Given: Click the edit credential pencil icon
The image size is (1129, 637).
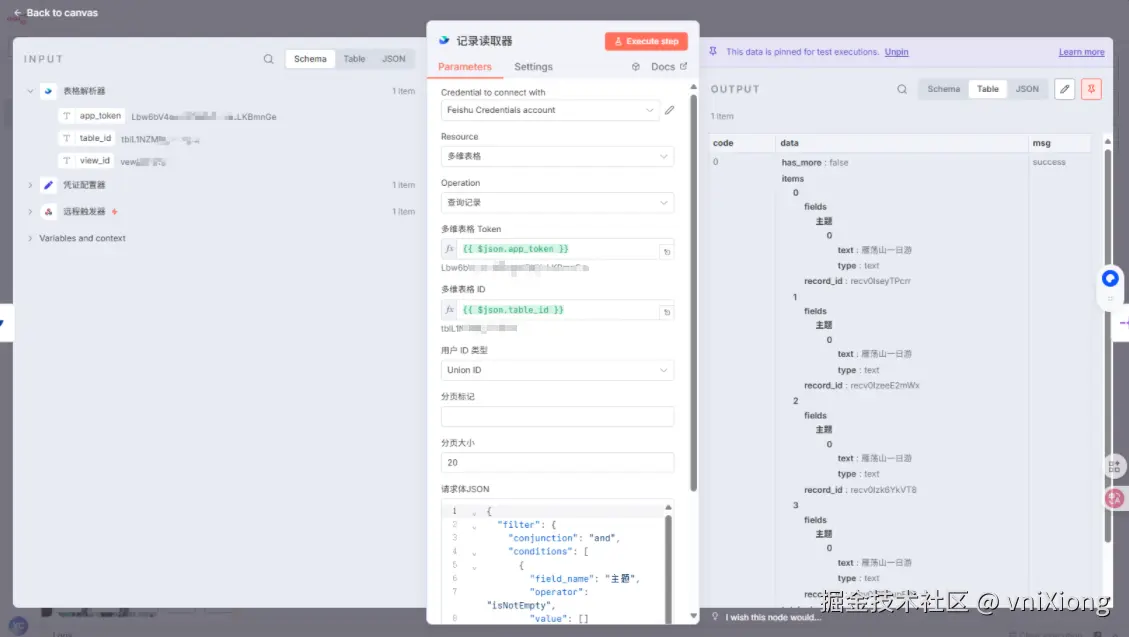Looking at the screenshot, I should tap(670, 110).
